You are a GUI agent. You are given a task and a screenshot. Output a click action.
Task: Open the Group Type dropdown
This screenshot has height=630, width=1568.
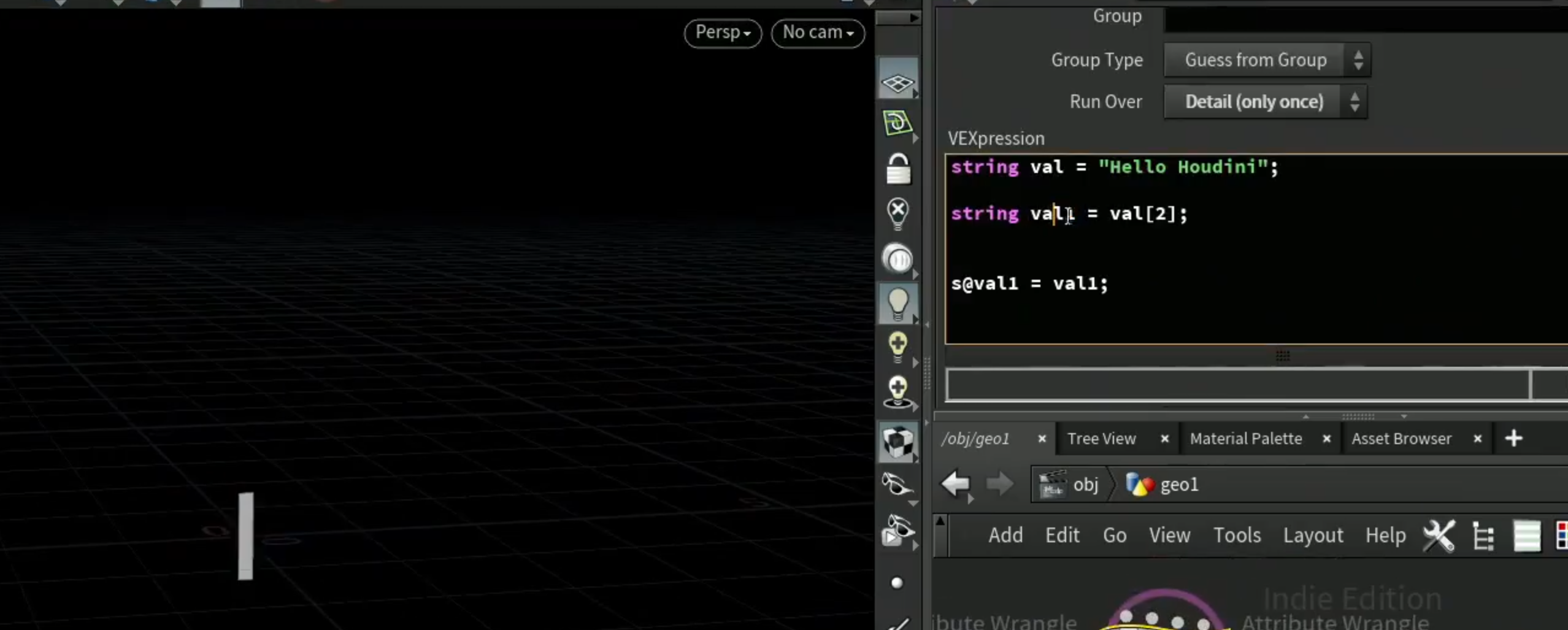pos(1267,60)
